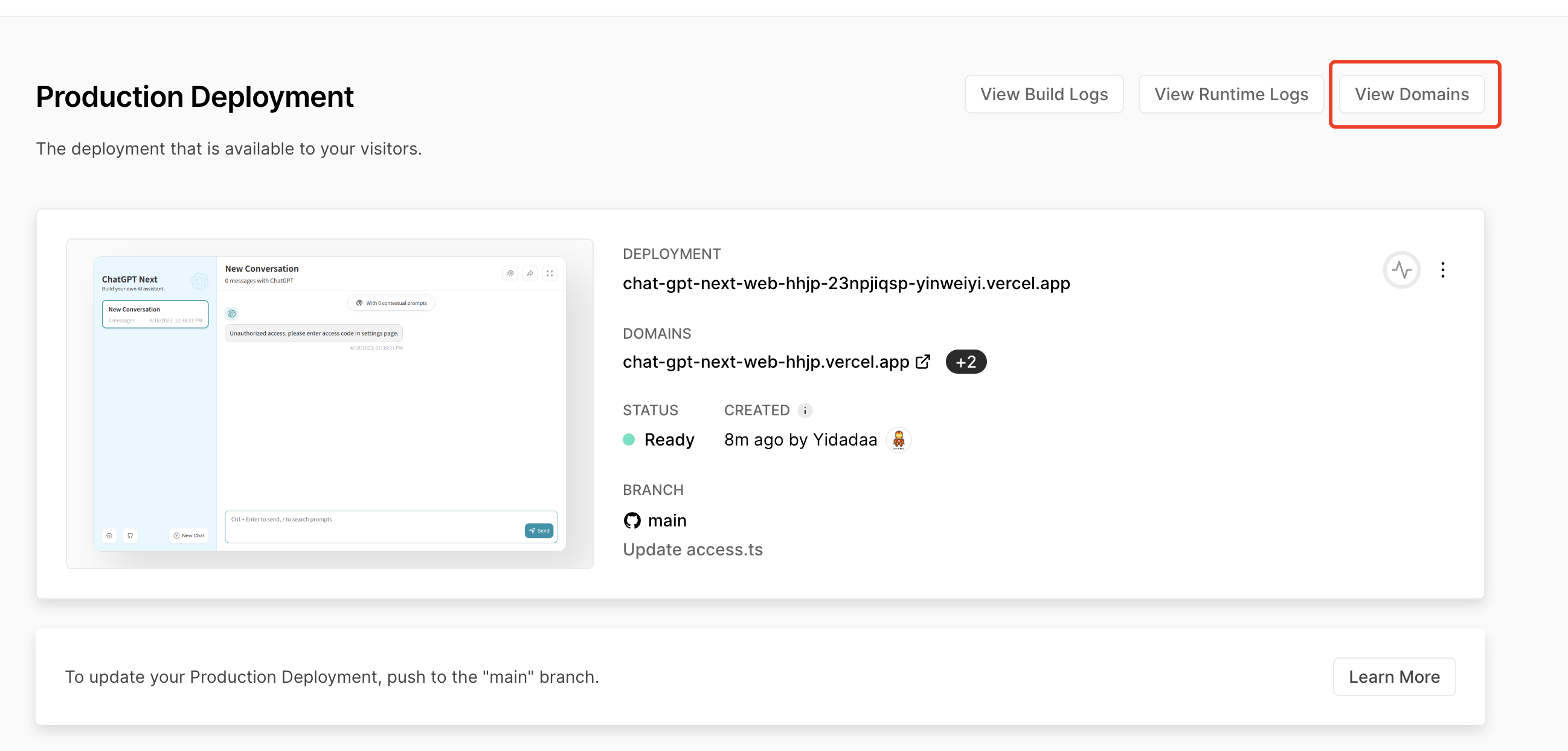Click the external link icon beside the domain
The image size is (1568, 751).
pyautogui.click(x=923, y=362)
